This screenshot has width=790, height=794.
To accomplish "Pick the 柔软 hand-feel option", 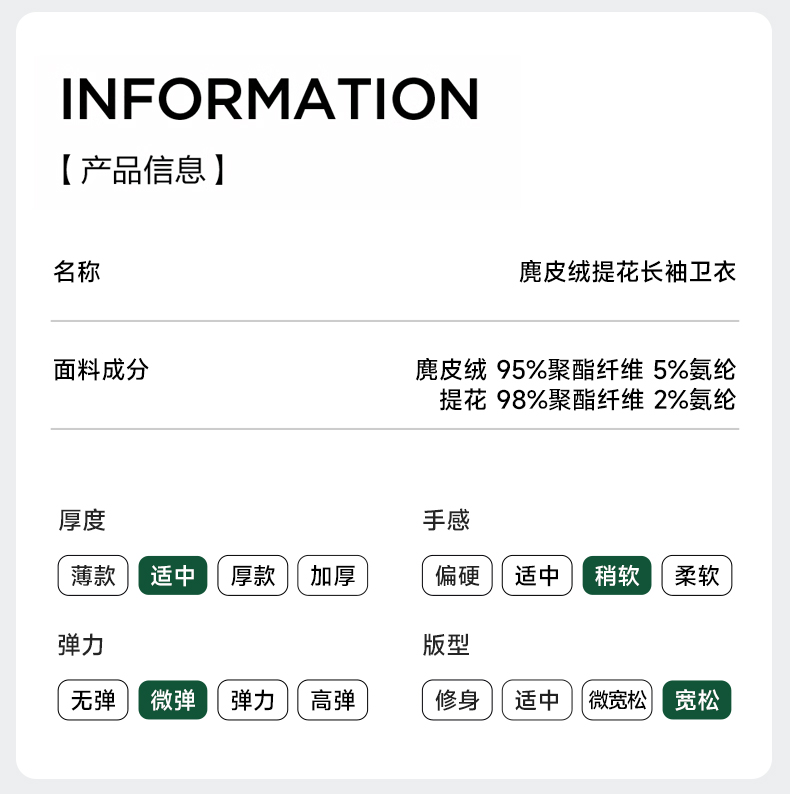I will click(697, 576).
